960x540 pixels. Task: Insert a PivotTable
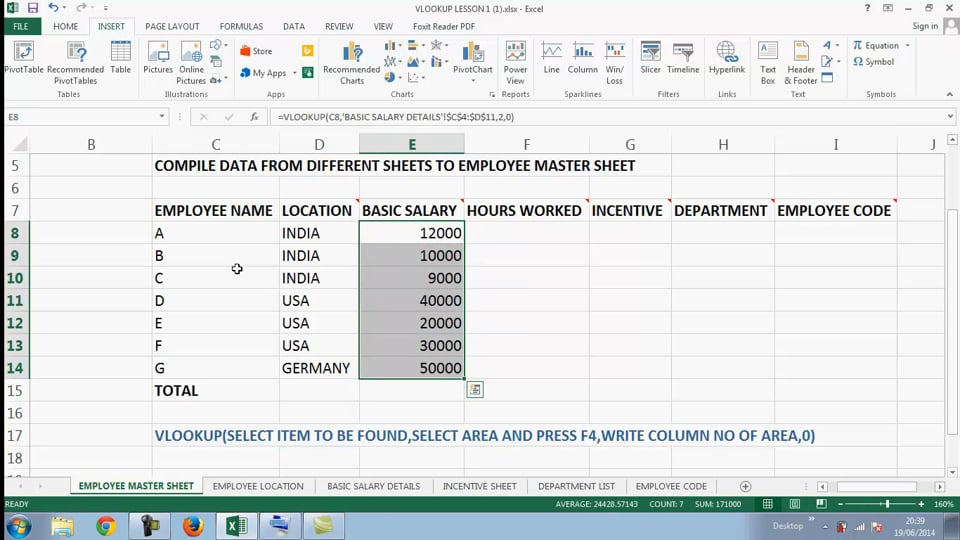point(24,59)
